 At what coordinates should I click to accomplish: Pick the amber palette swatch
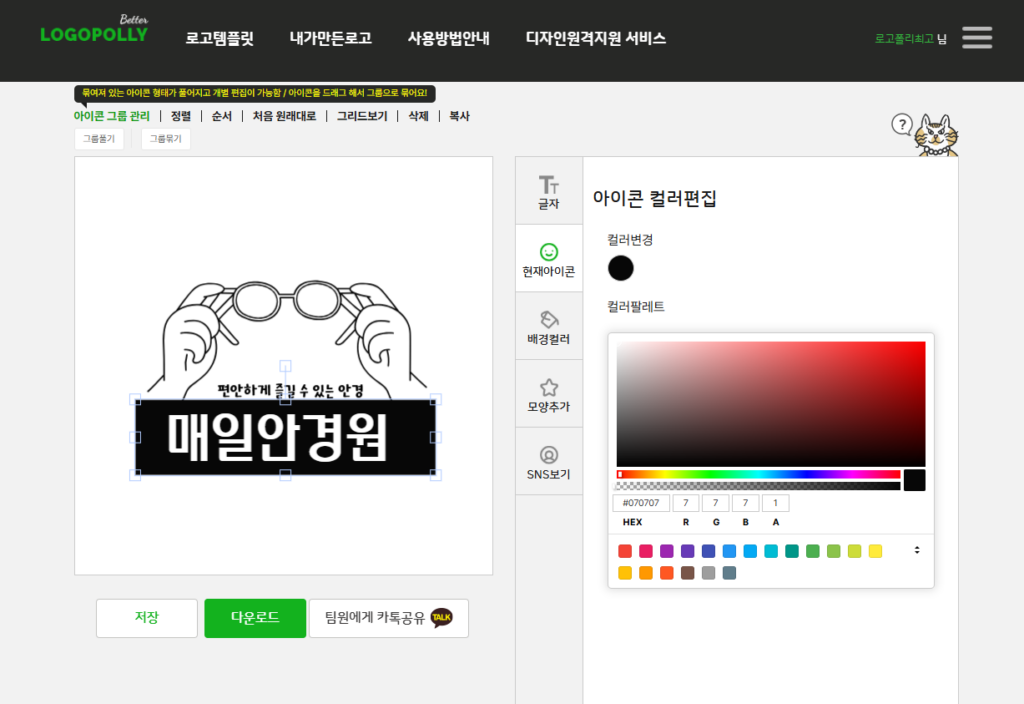[625, 573]
